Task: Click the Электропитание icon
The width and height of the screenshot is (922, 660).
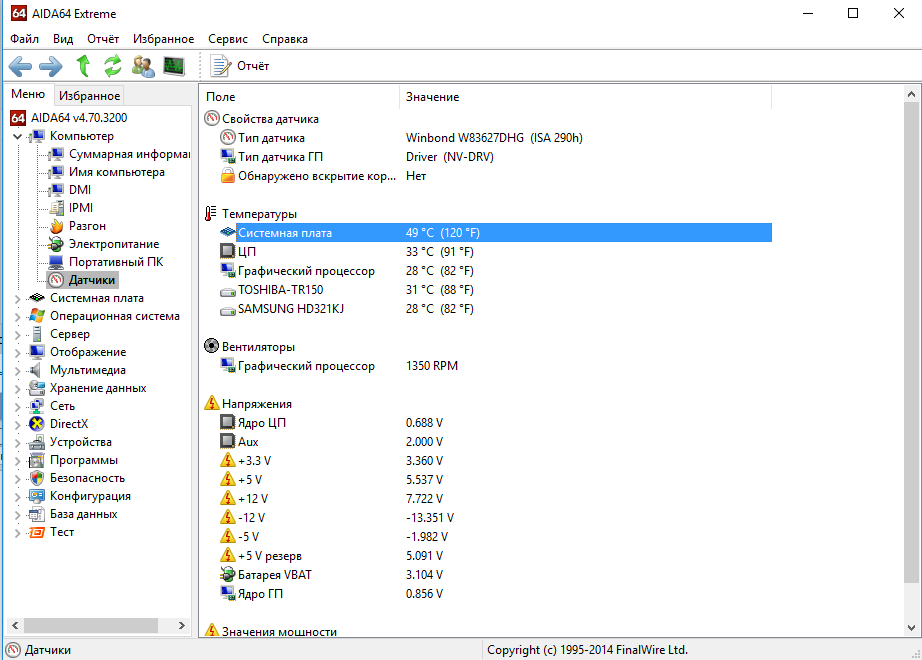Action: tap(56, 244)
